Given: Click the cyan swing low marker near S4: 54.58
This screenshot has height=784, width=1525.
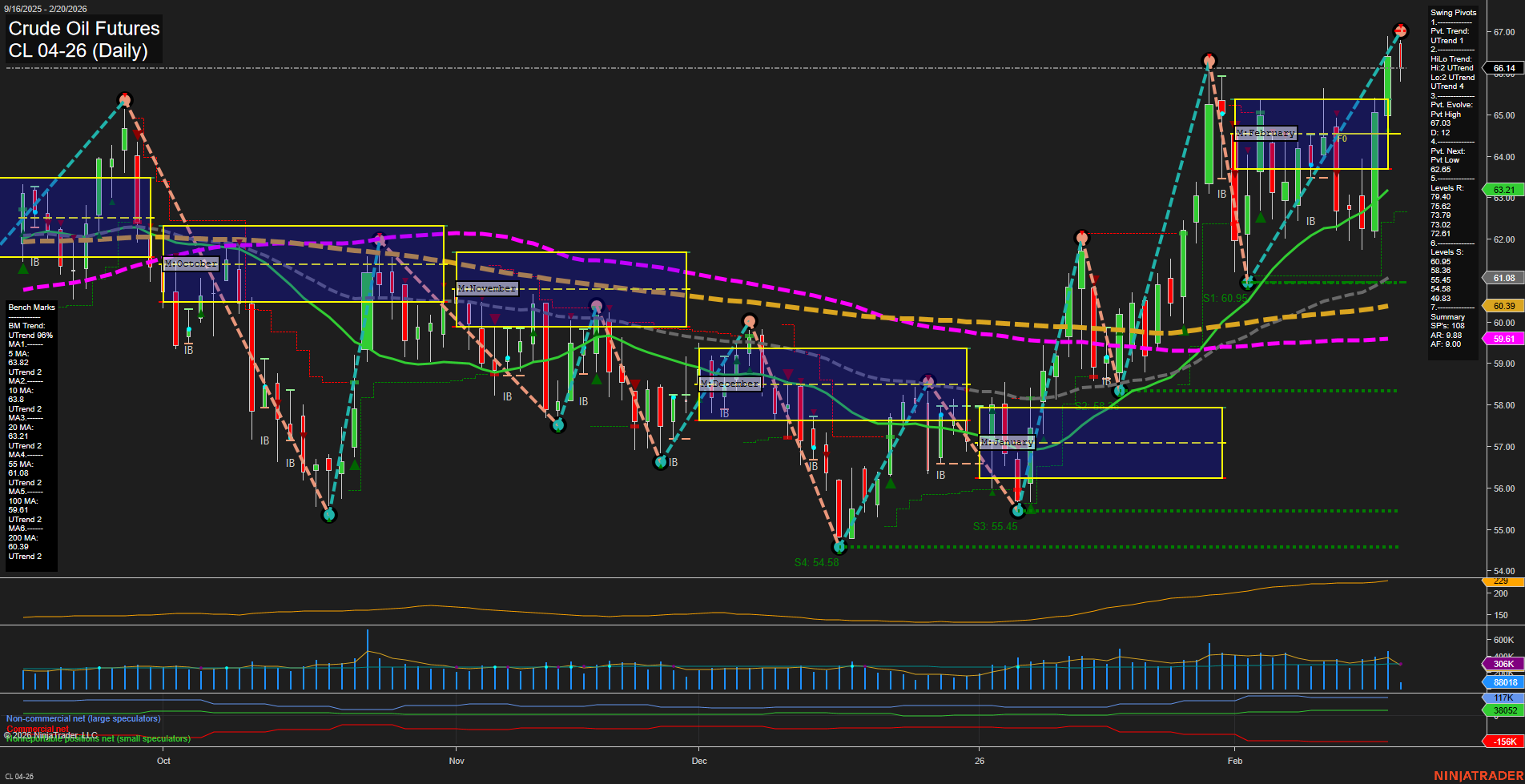Looking at the screenshot, I should click(839, 548).
